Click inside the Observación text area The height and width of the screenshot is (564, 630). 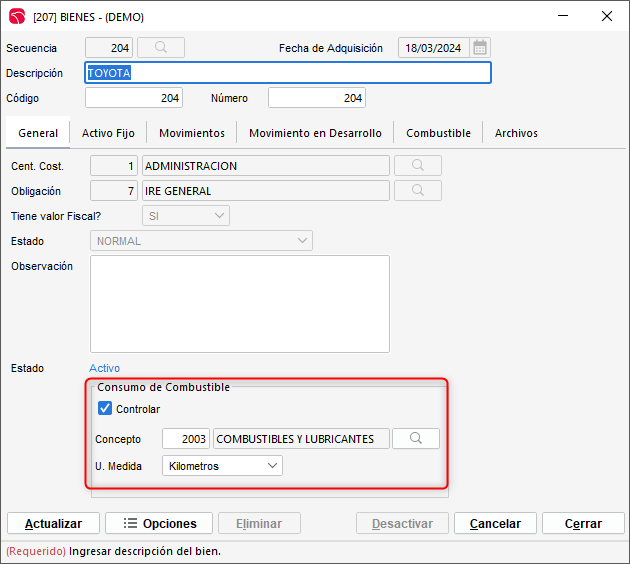pyautogui.click(x=239, y=303)
